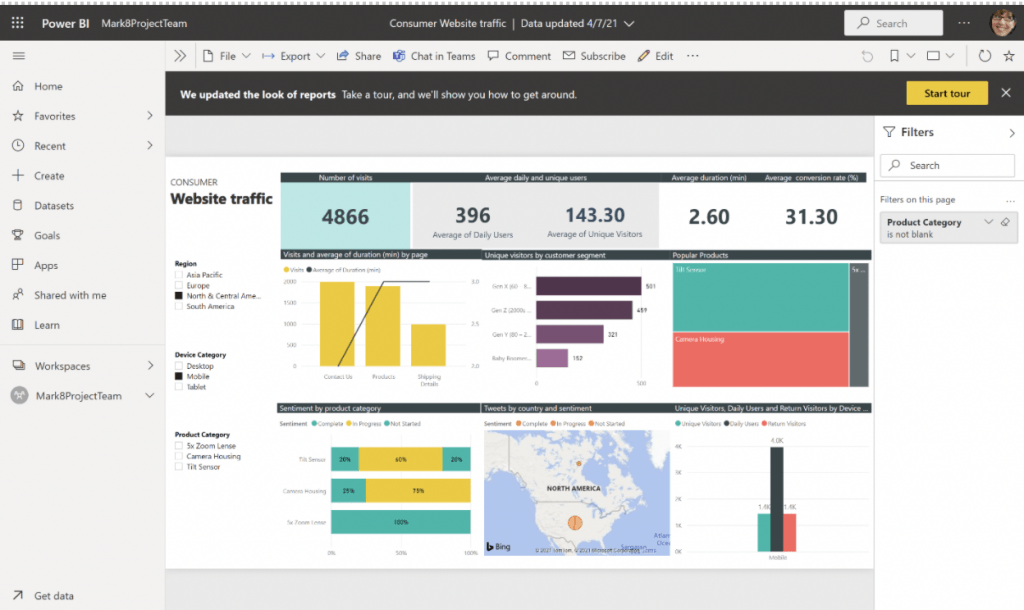
Task: Open the File menu
Action: coord(226,56)
